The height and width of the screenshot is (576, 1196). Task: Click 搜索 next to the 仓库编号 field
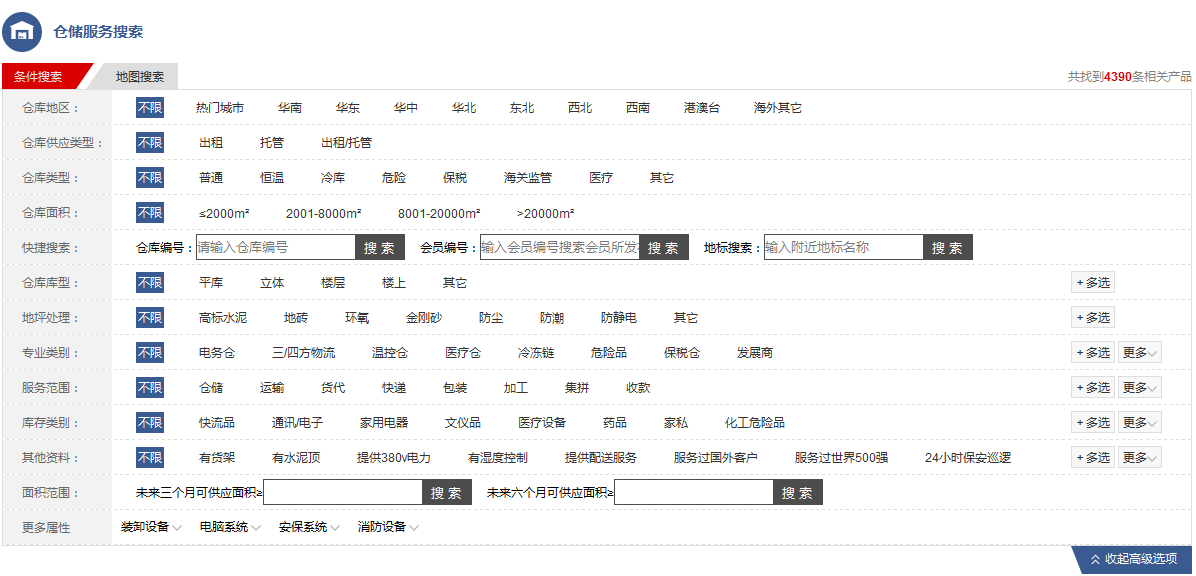(379, 248)
